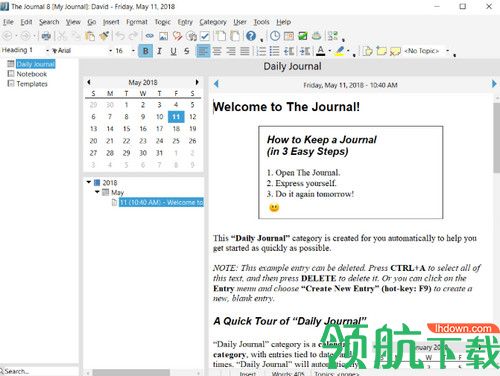
Task: Go to previous month in calendar
Action: click(89, 82)
